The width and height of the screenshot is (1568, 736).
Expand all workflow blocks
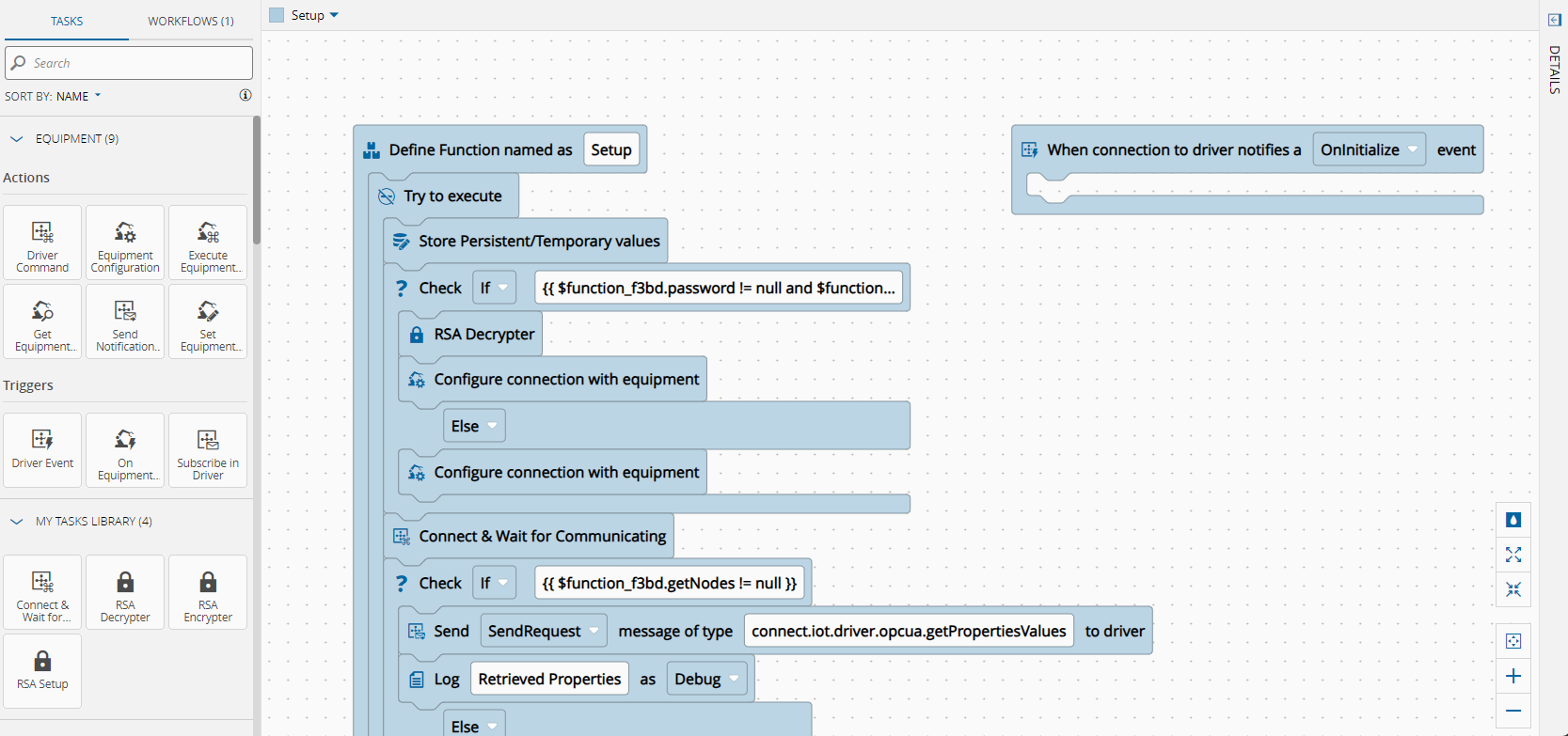coord(1513,555)
